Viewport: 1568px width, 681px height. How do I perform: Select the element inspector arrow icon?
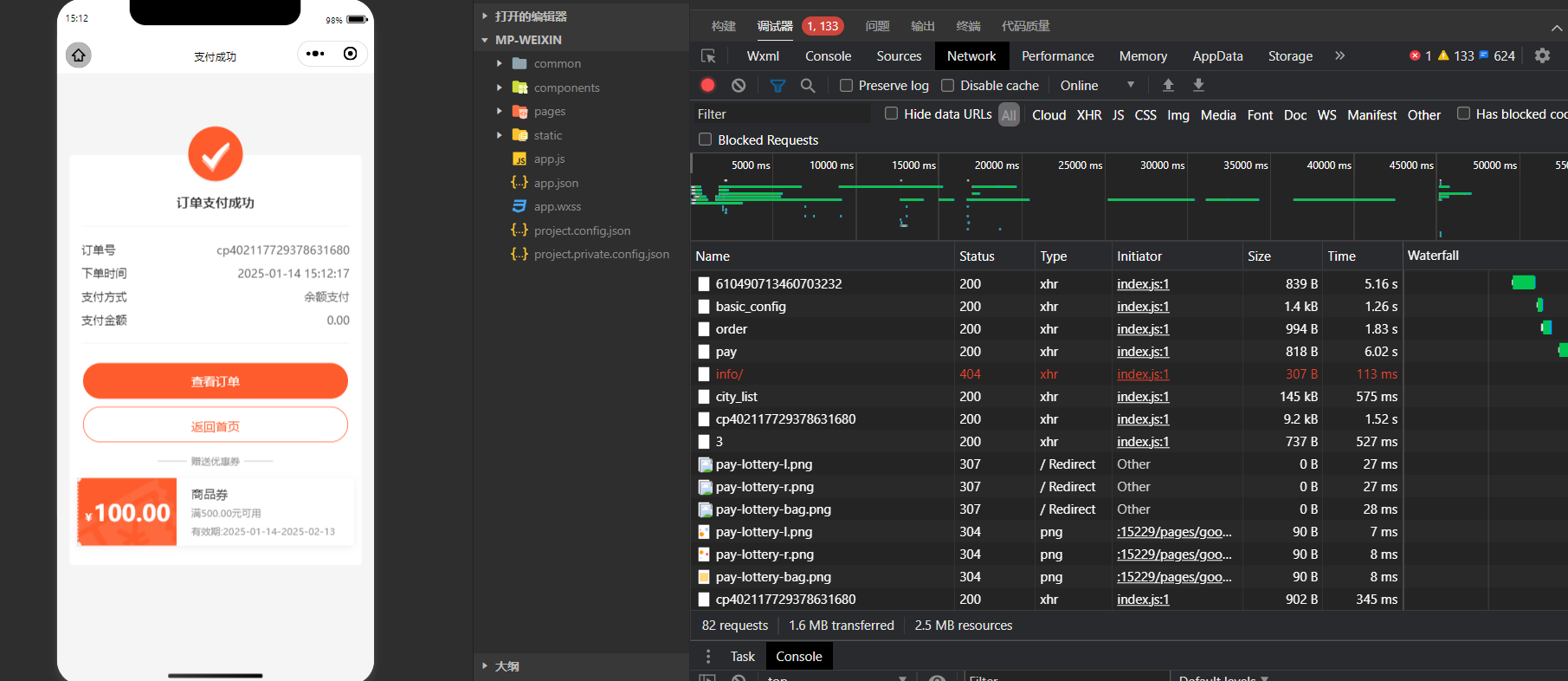pyautogui.click(x=708, y=56)
